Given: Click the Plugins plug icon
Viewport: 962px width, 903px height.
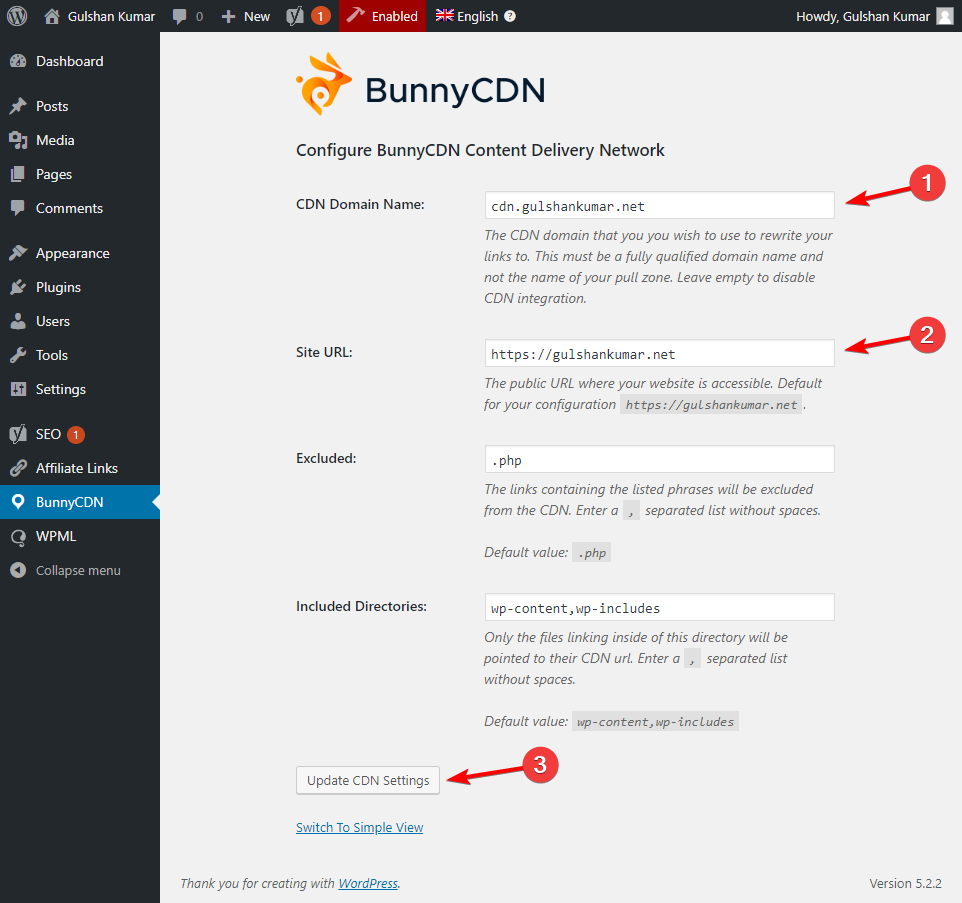Looking at the screenshot, I should coord(18,287).
